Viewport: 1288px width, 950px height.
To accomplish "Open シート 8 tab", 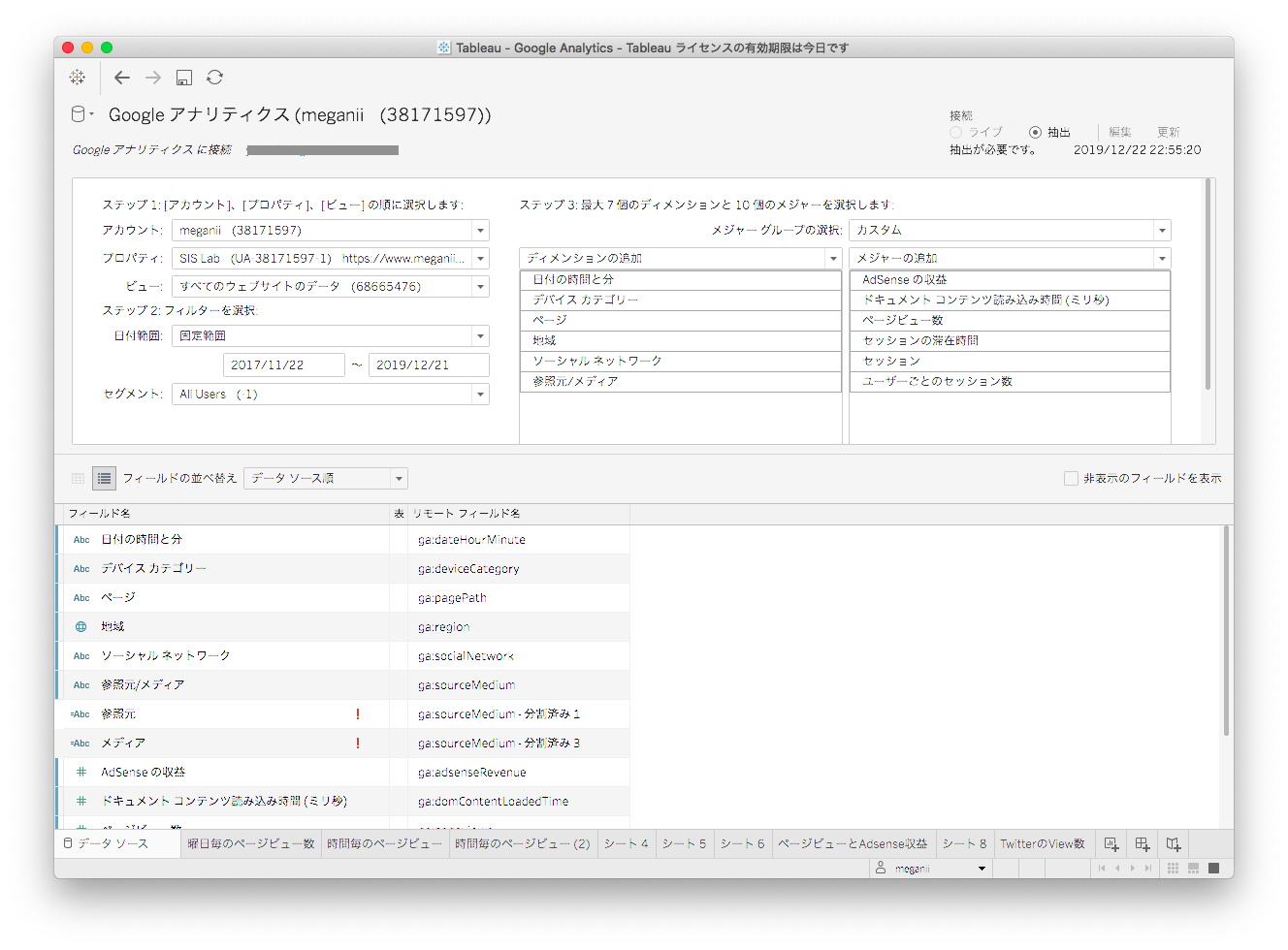I will 964,844.
